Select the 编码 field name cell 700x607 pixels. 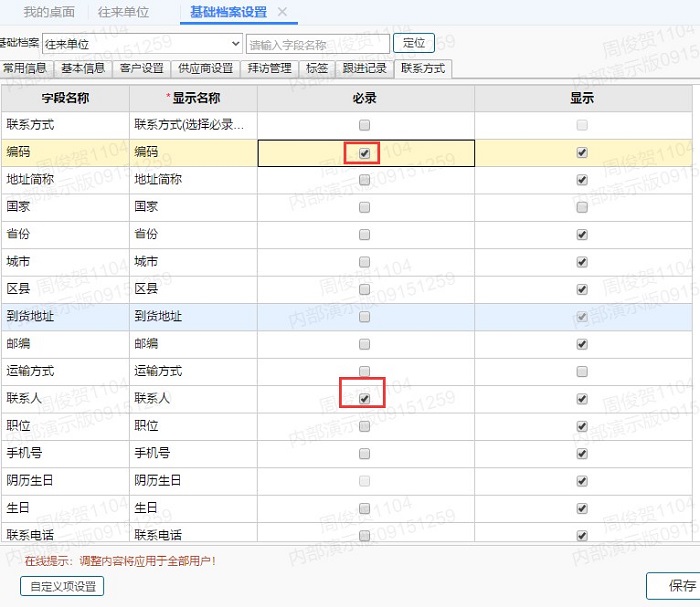(65, 153)
